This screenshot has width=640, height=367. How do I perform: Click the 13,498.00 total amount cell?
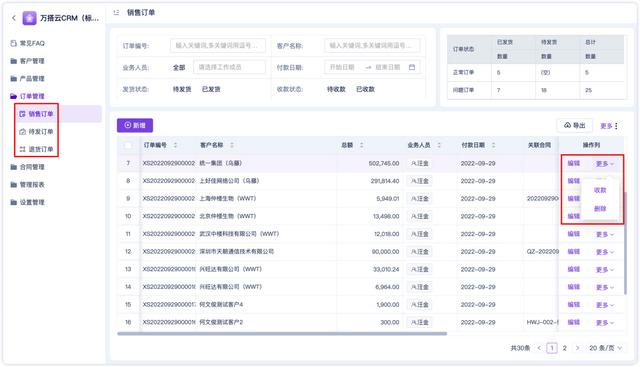pyautogui.click(x=386, y=216)
